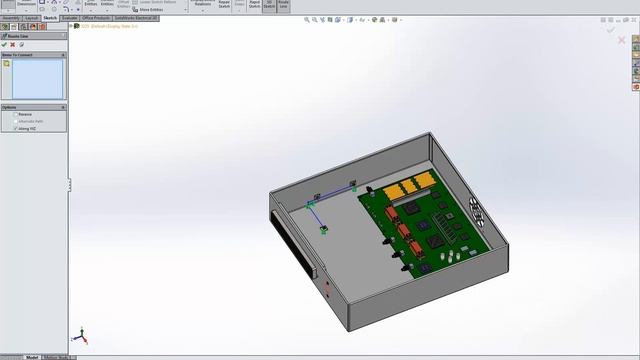Click the pushpin icon beside the red X
The height and width of the screenshot is (360, 640).
click(22, 44)
